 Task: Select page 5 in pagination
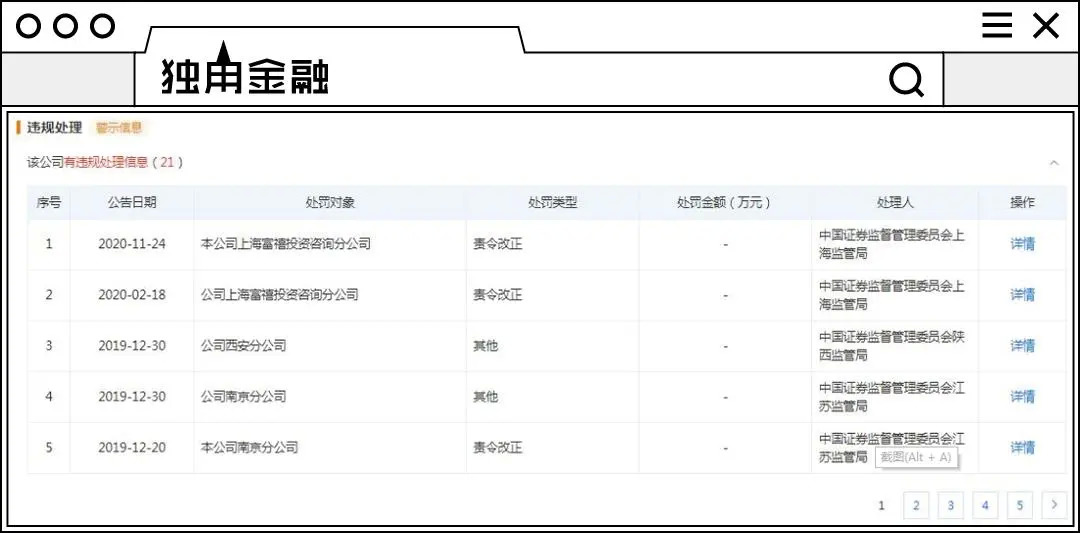click(1019, 505)
